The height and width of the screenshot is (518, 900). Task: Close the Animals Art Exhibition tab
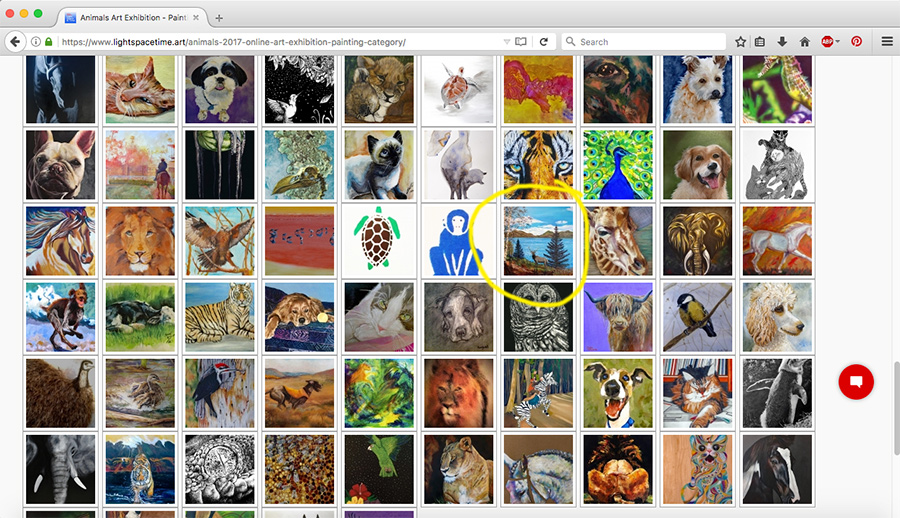(x=196, y=18)
